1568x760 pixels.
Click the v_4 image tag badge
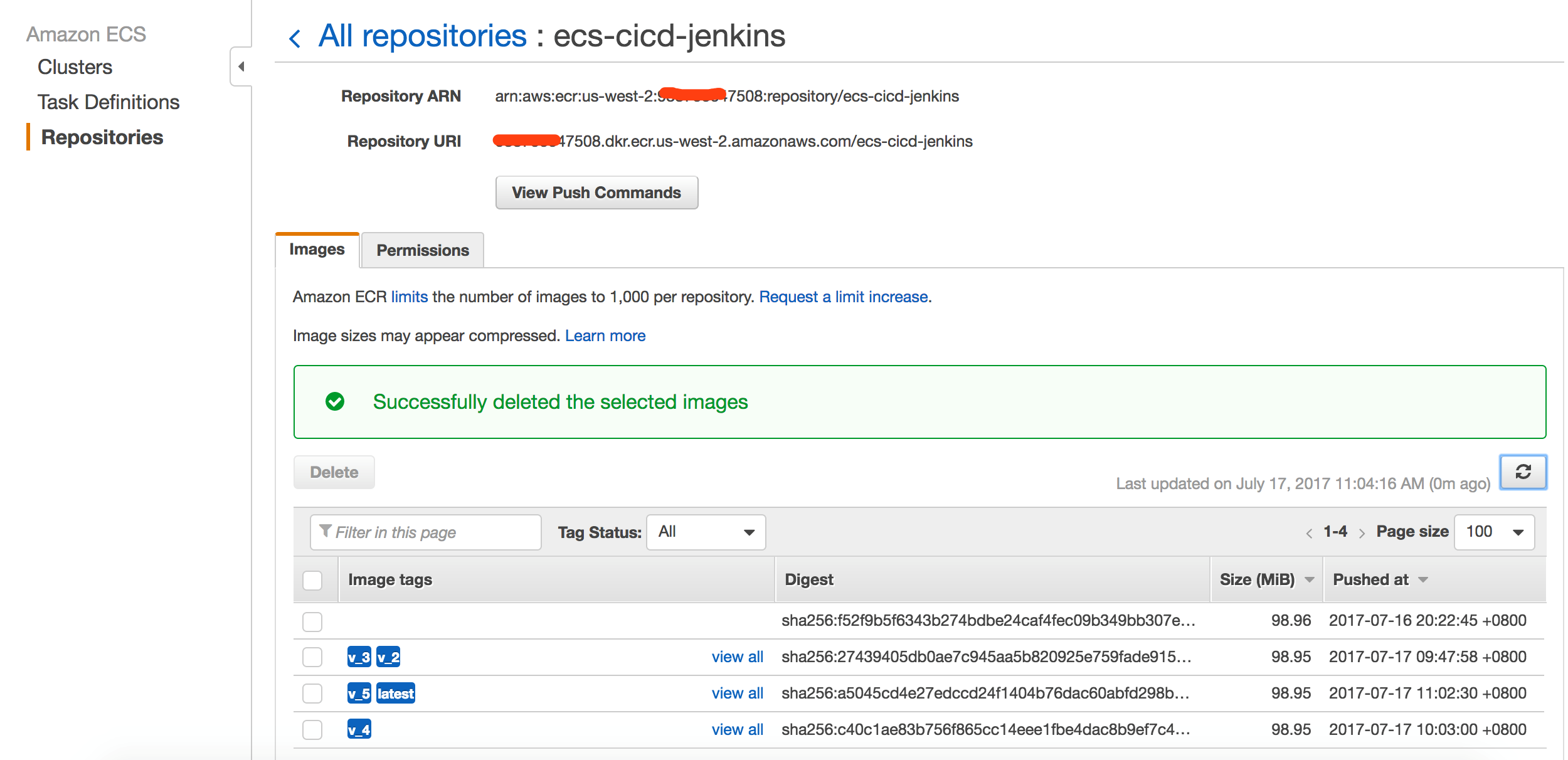coord(359,729)
